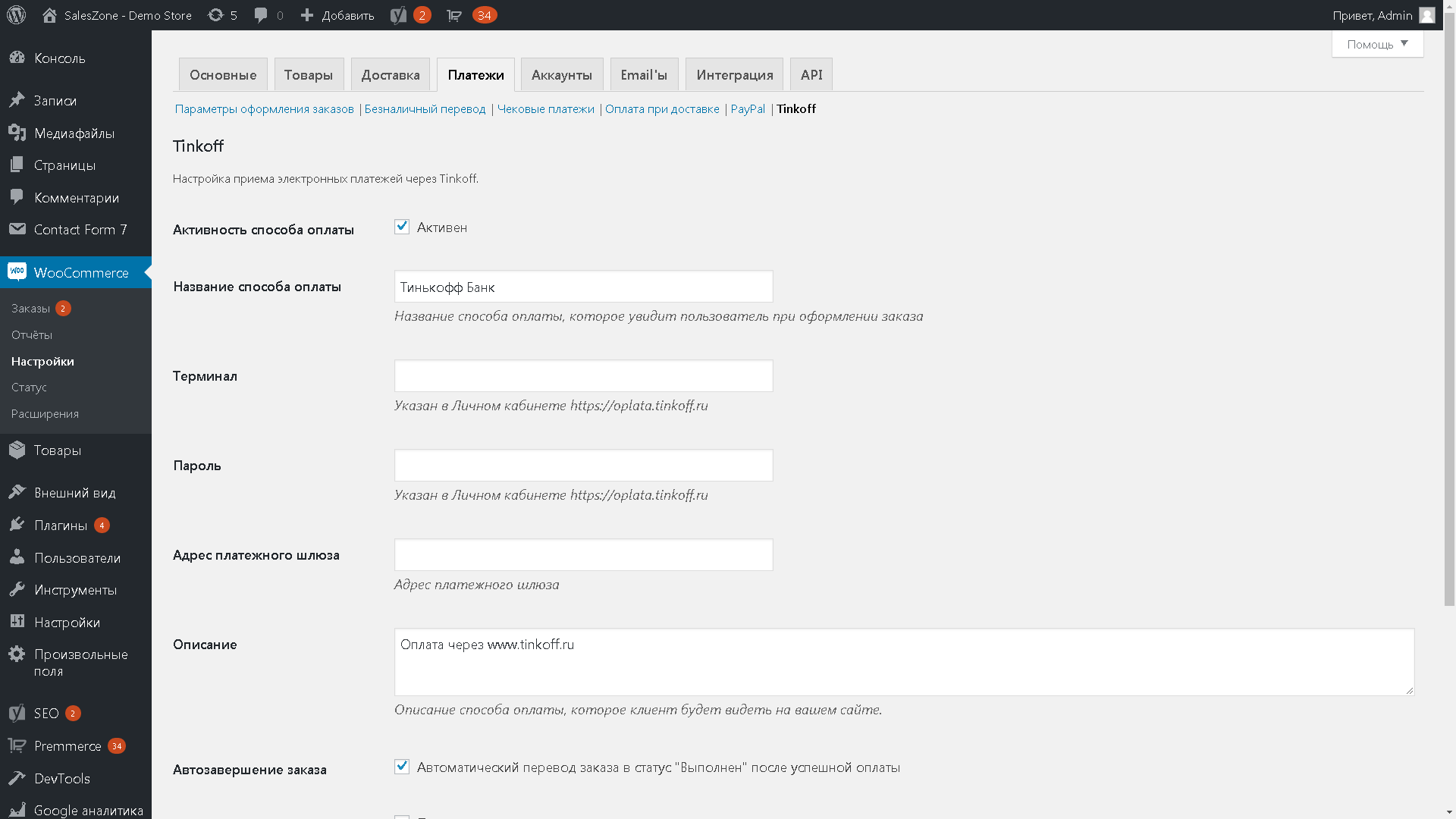Screen dimensions: 1456x819
Task: Open the comments bubble icon in admin bar
Action: pos(261,15)
